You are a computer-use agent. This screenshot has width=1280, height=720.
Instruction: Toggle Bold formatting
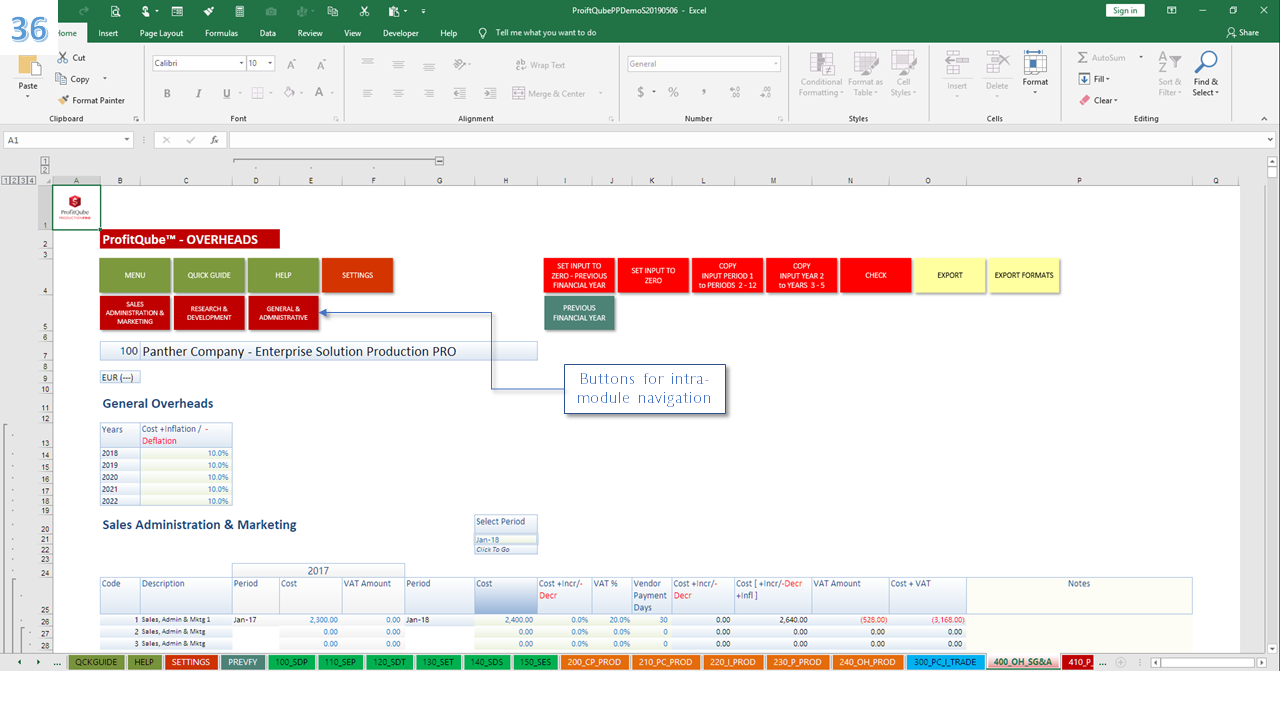pyautogui.click(x=167, y=93)
